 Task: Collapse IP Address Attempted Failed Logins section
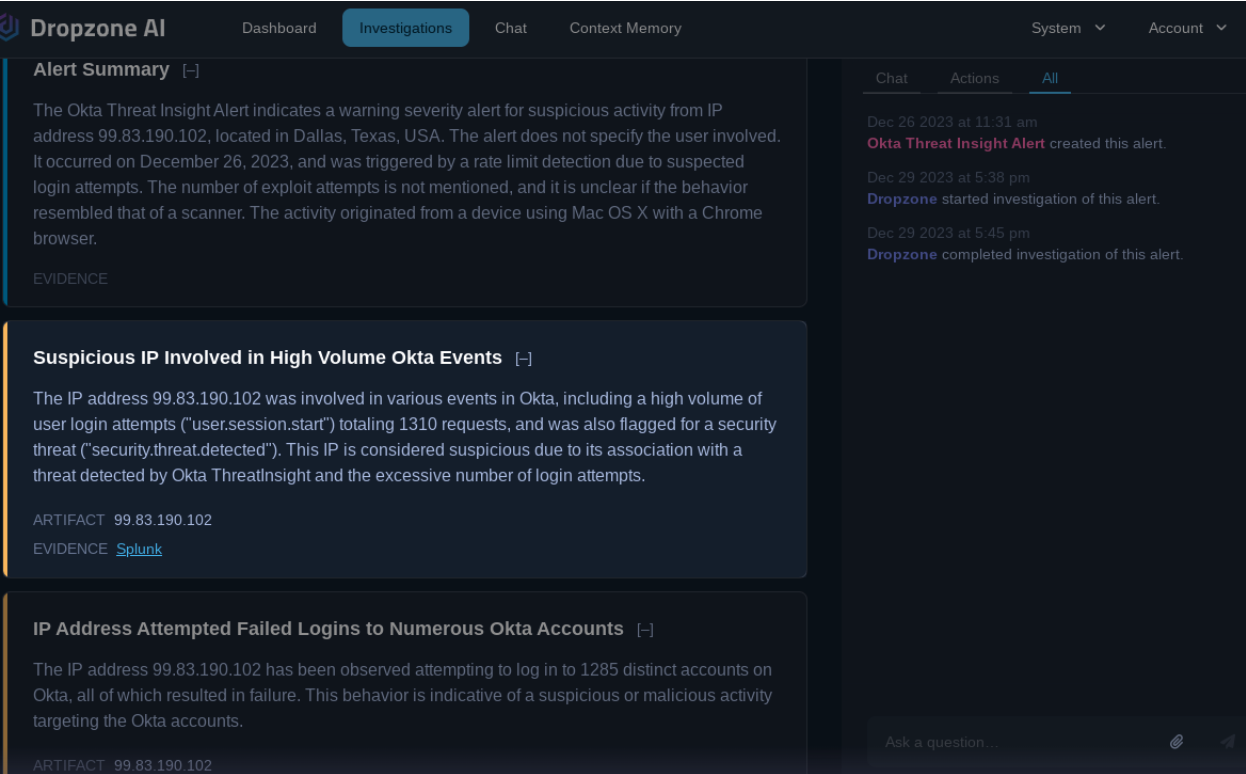(x=645, y=630)
